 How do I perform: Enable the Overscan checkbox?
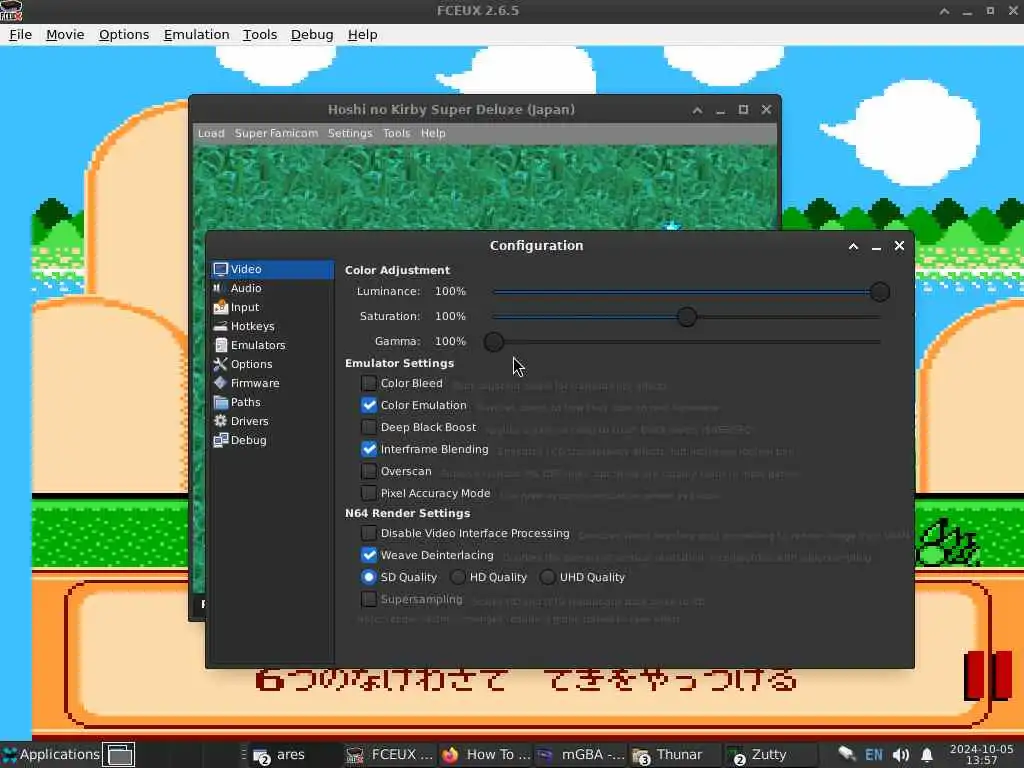[369, 472]
